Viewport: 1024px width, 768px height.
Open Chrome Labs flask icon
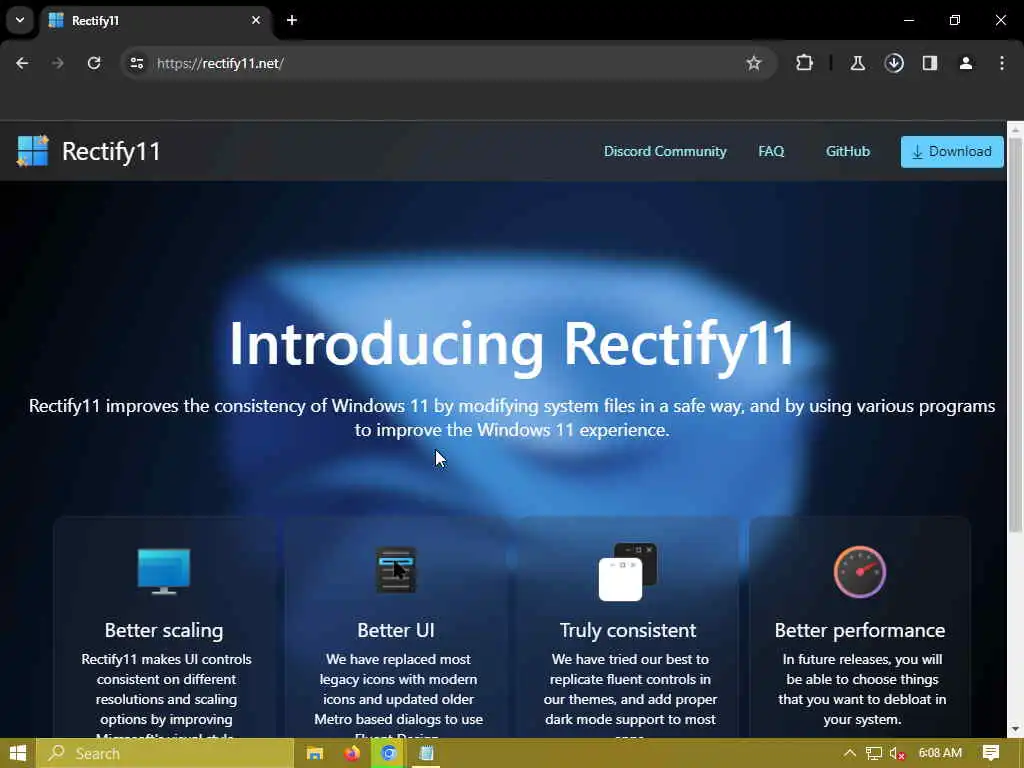tap(857, 63)
